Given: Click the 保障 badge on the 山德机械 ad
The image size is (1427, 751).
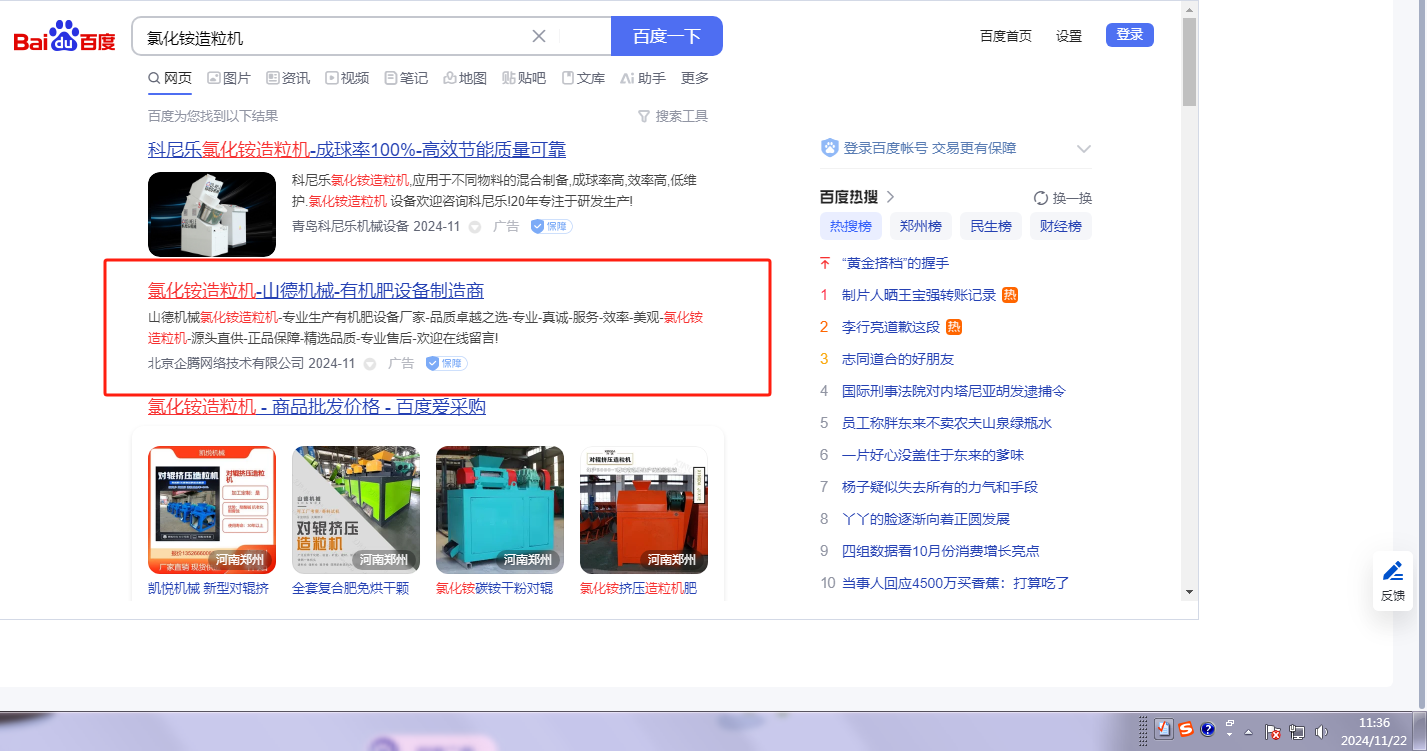Looking at the screenshot, I should [446, 363].
